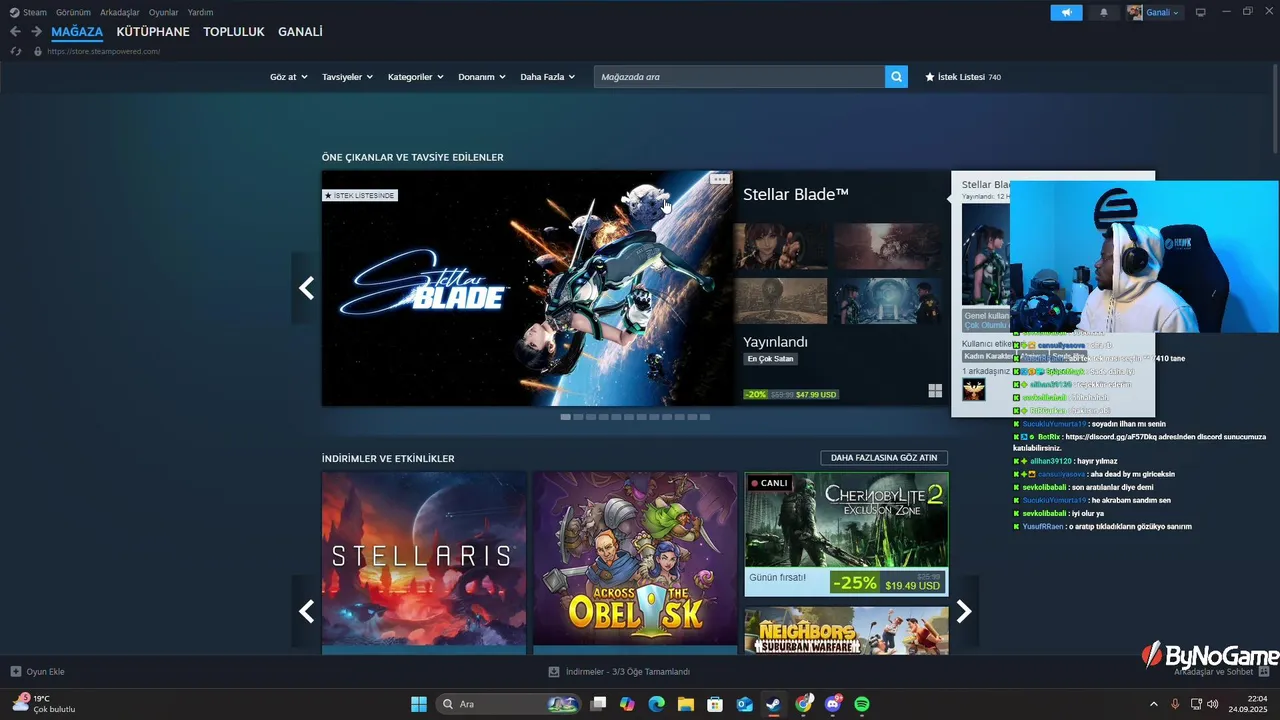
Task: Open the Ganali account dropdown
Action: pyautogui.click(x=1154, y=13)
